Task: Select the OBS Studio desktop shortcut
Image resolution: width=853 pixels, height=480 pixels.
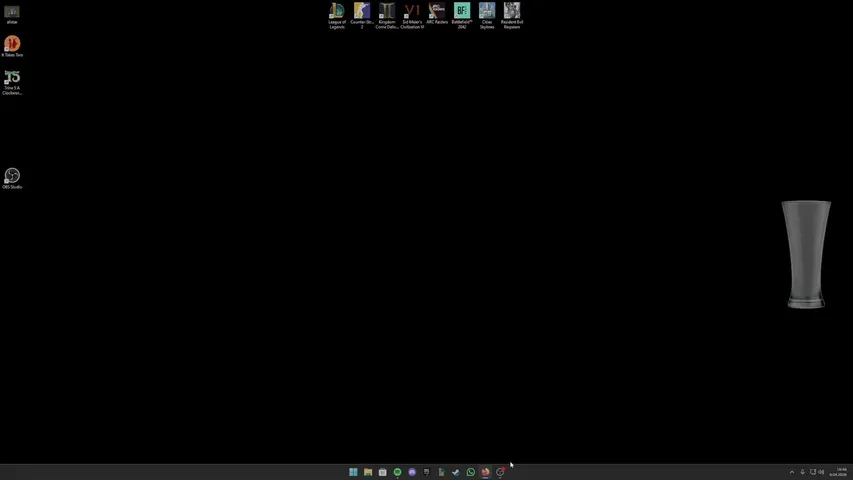Action: click(12, 179)
